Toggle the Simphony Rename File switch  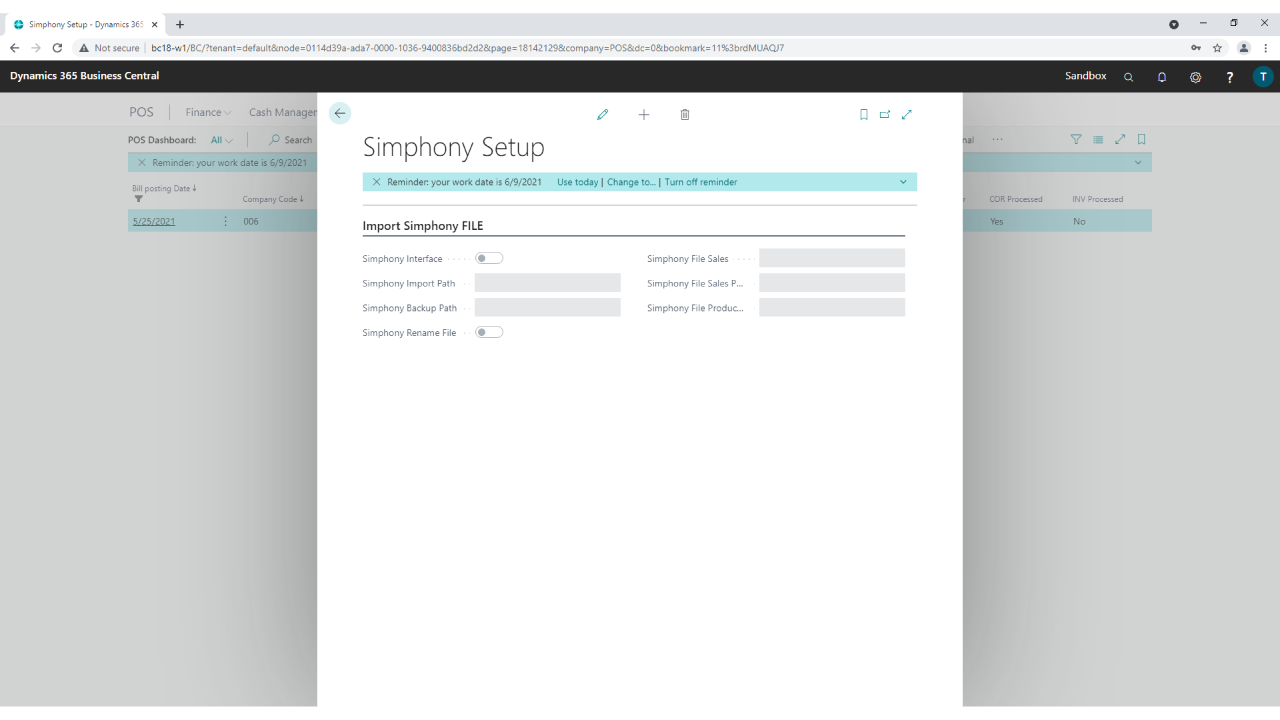pyautogui.click(x=489, y=332)
